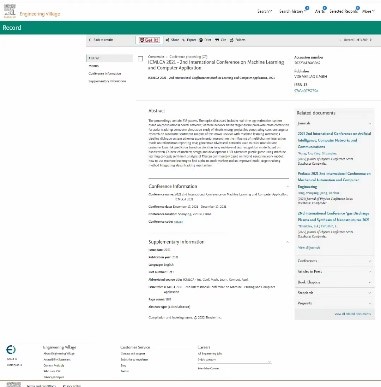Expand the Conferences section in Related documents
The image size is (381, 387).
[370, 261]
